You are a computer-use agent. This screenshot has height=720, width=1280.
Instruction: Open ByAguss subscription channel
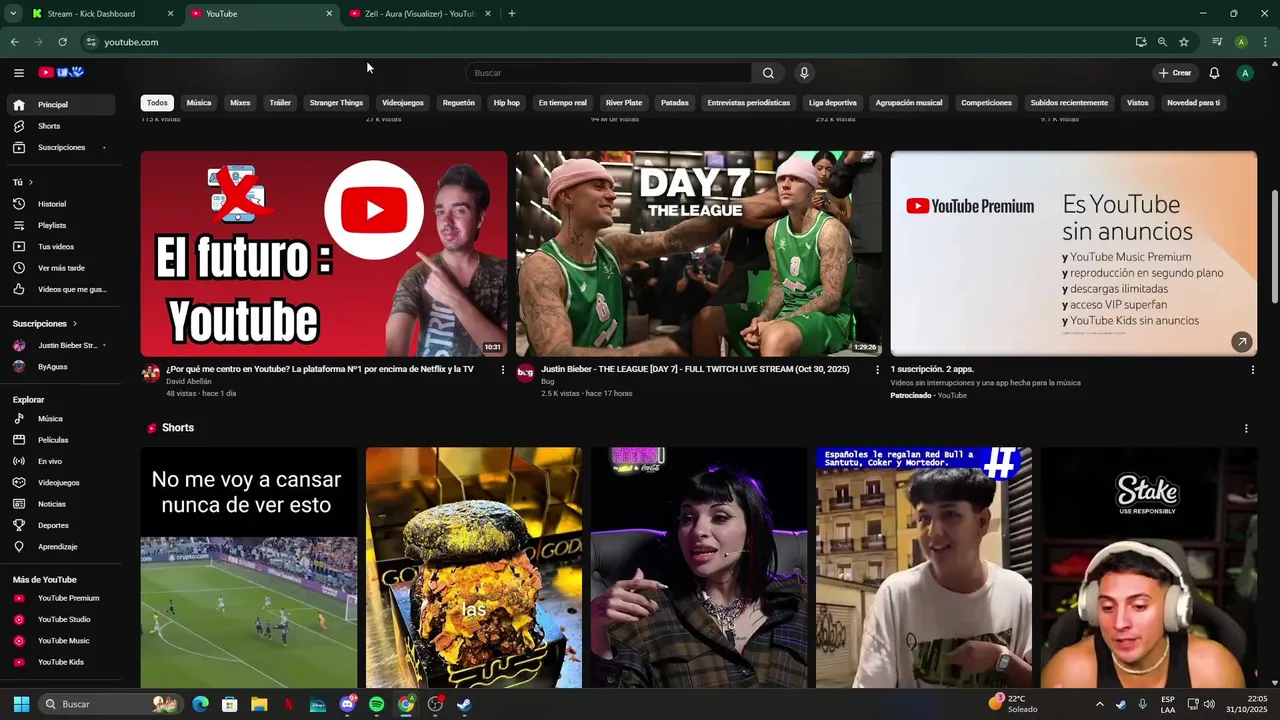pos(60,367)
